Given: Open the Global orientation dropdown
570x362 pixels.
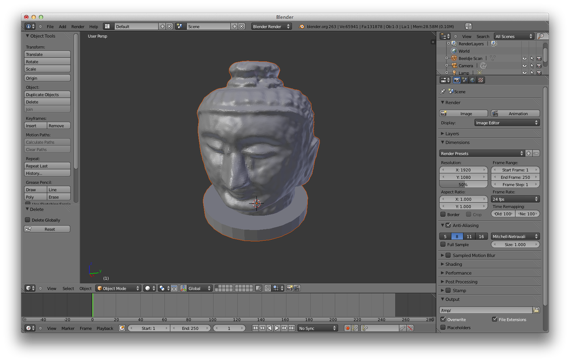Looking at the screenshot, I should pos(199,288).
